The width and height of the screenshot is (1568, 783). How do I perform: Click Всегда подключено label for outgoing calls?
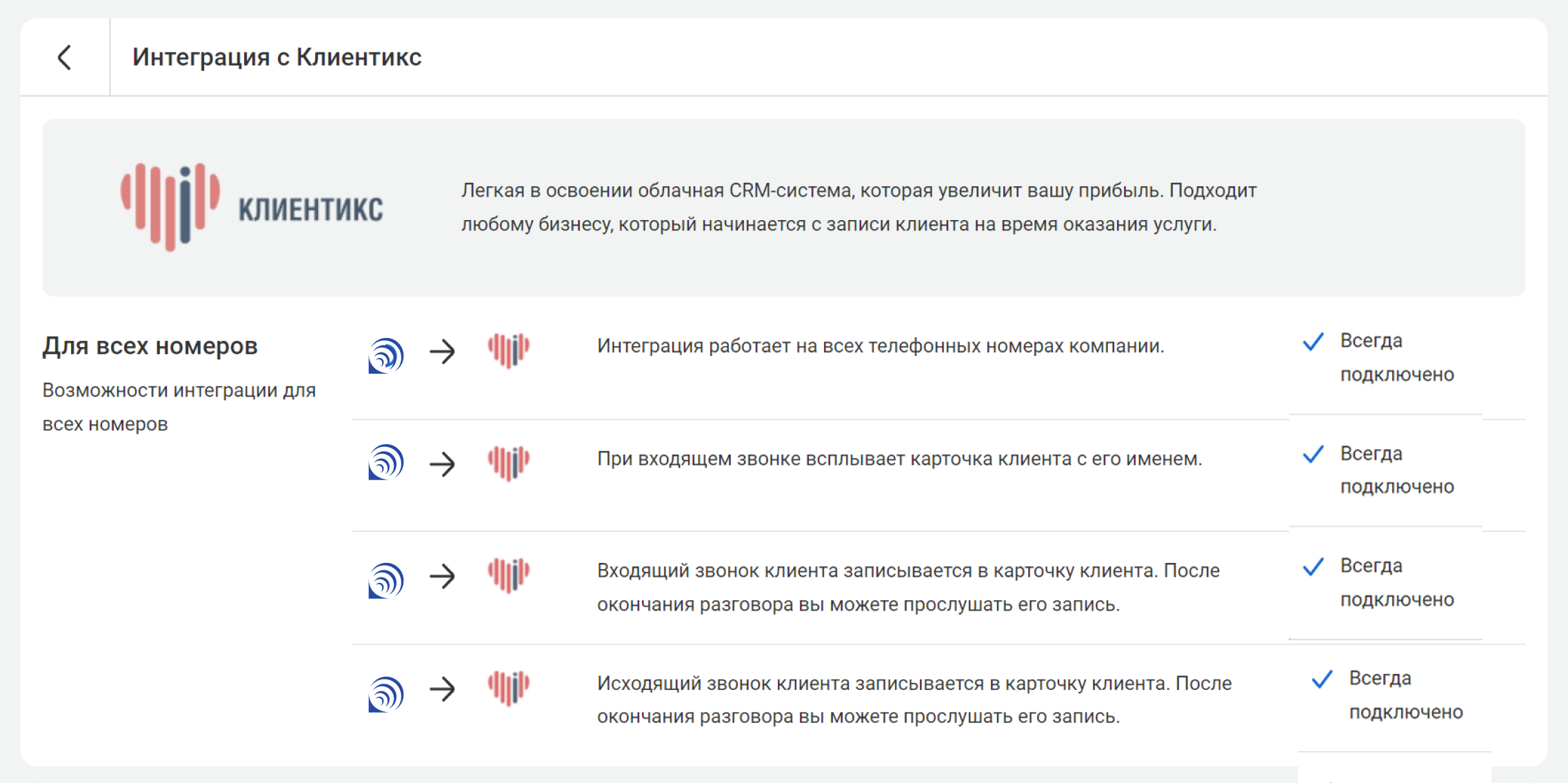pos(1406,695)
